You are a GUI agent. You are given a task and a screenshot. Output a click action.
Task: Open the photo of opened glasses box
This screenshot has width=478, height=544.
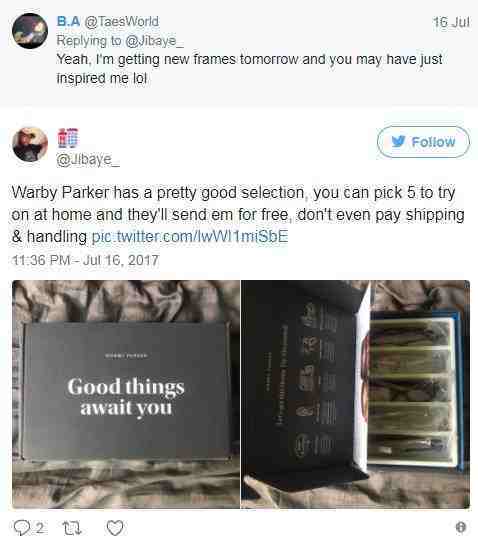pyautogui.click(x=356, y=394)
